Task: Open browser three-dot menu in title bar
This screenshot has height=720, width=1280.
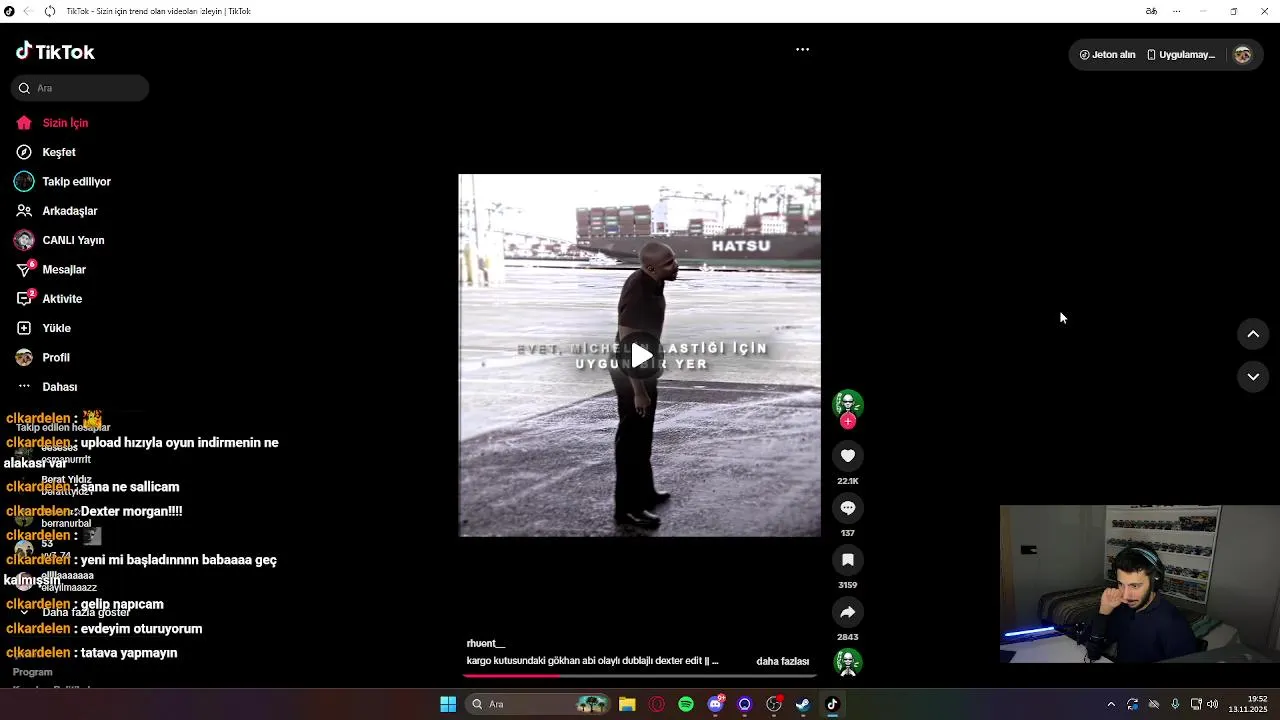Action: pos(1176,11)
